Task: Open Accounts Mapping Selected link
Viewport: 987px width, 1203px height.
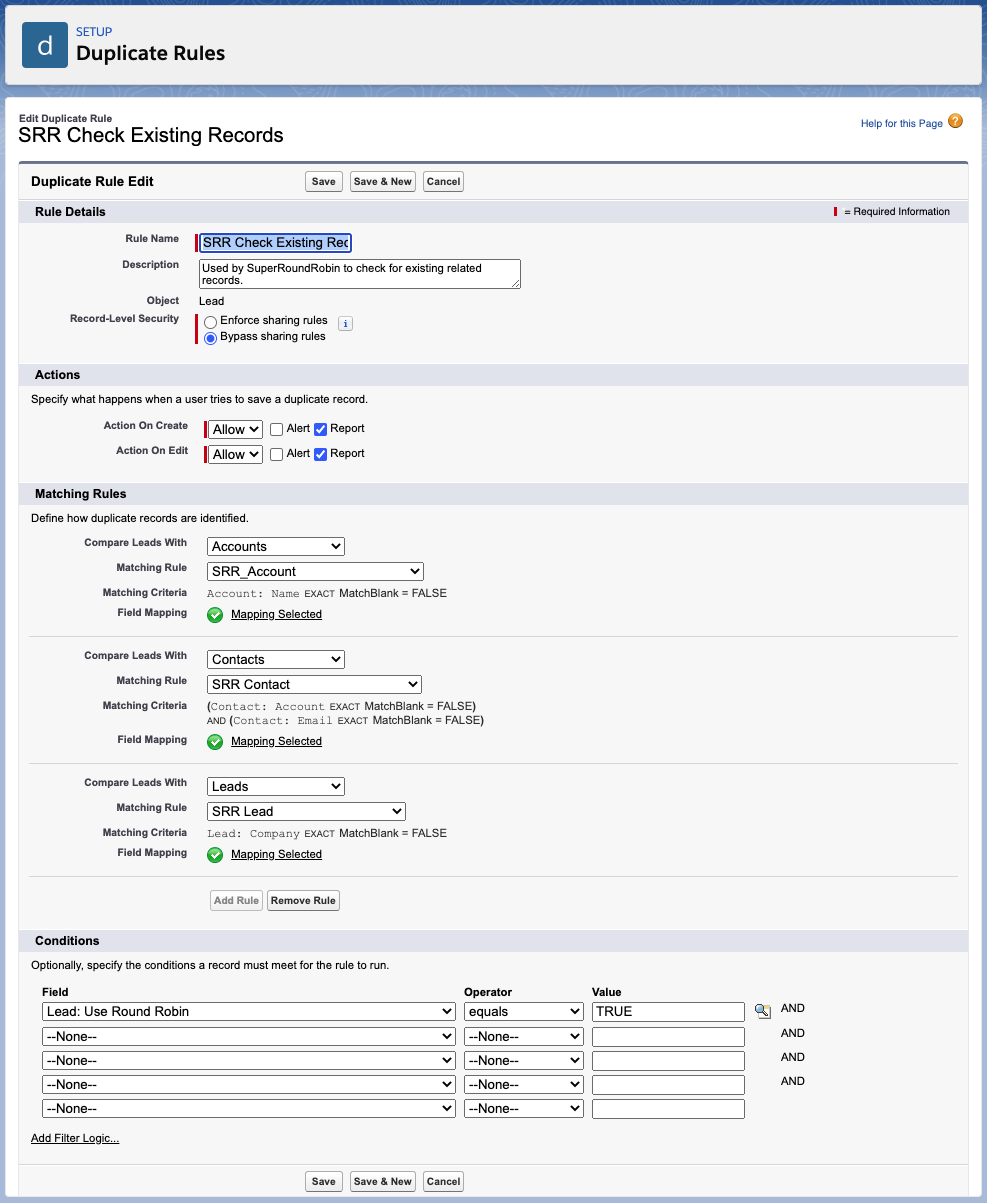Action: point(276,614)
